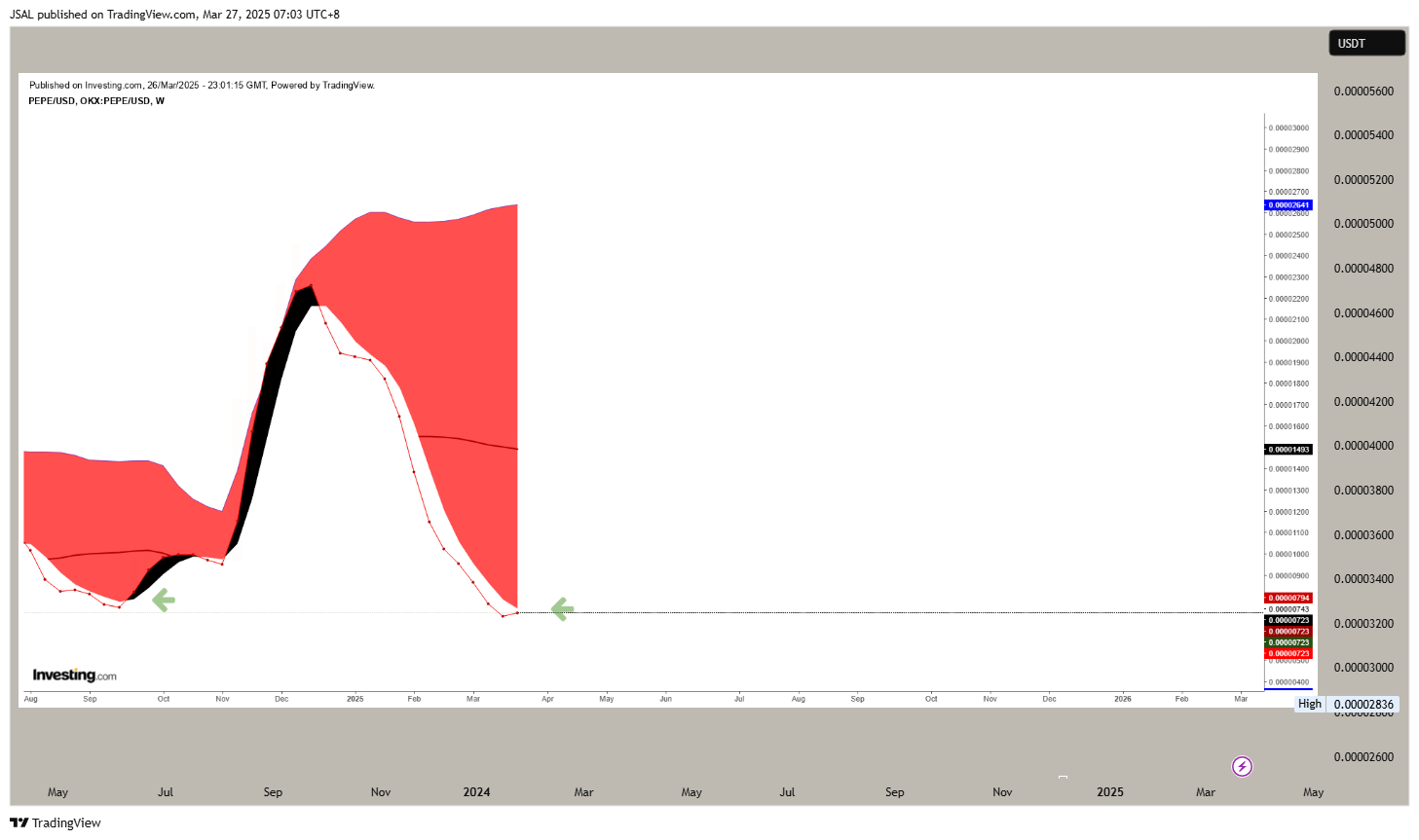Click 0.00004000 on the USDT price scale
Image resolution: width=1419 pixels, height=840 pixels.
[1363, 446]
